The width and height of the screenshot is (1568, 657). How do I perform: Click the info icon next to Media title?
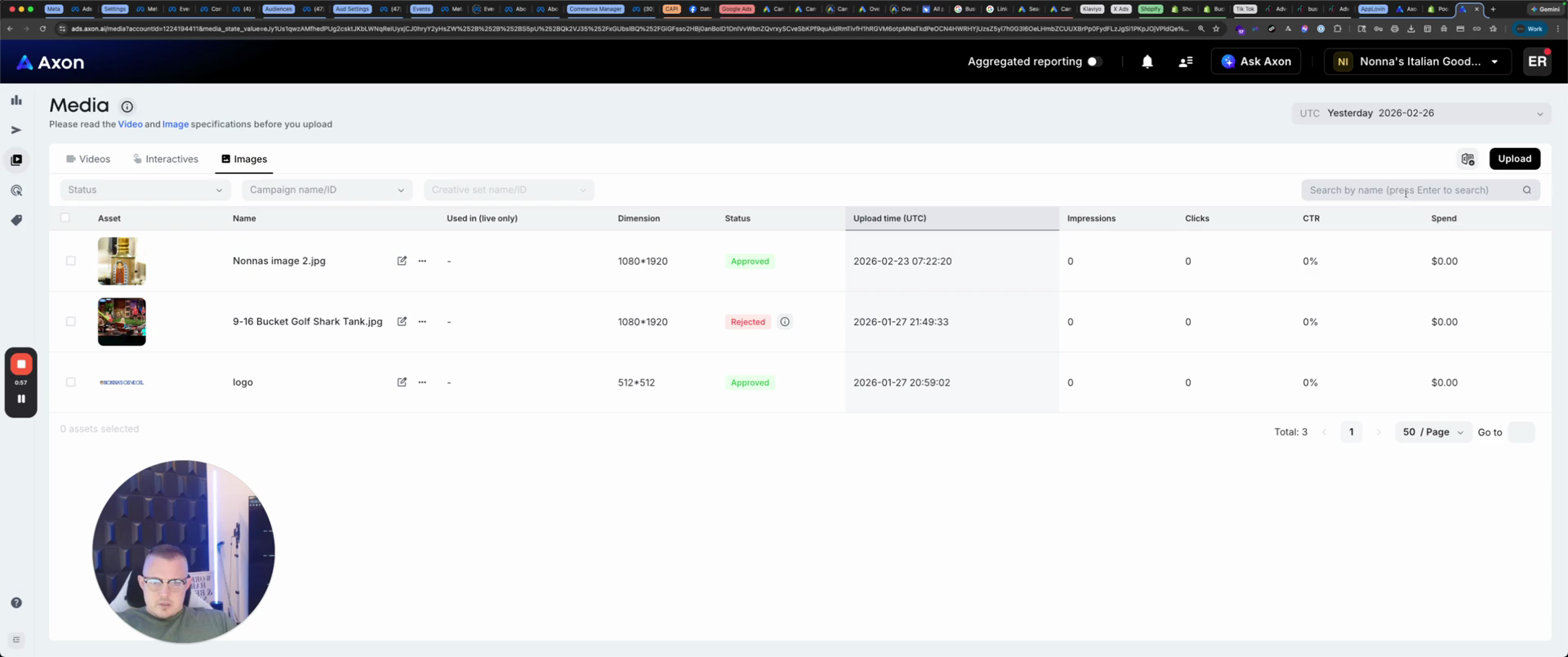127,106
